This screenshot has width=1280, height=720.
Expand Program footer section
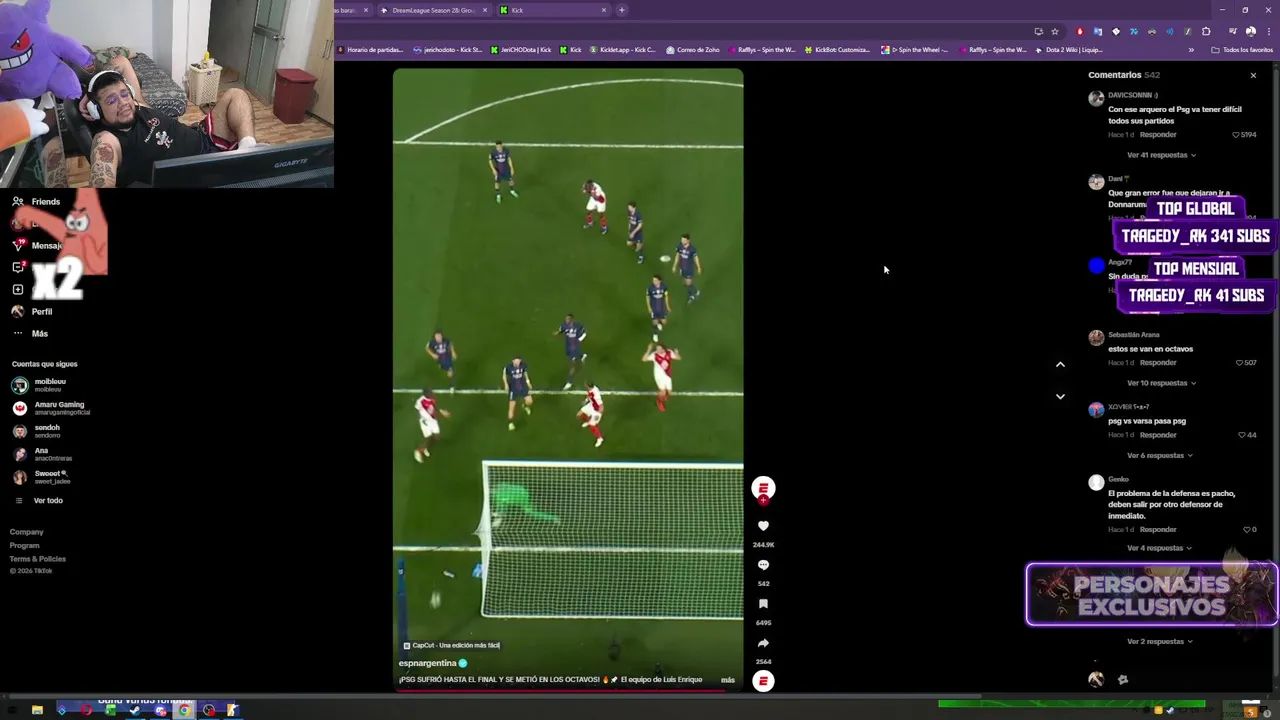25,546
